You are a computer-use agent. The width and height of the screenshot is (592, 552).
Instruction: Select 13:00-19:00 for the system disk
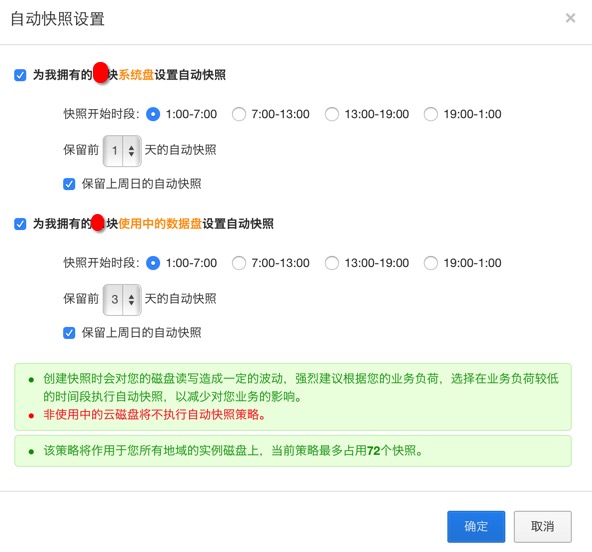tap(331, 114)
